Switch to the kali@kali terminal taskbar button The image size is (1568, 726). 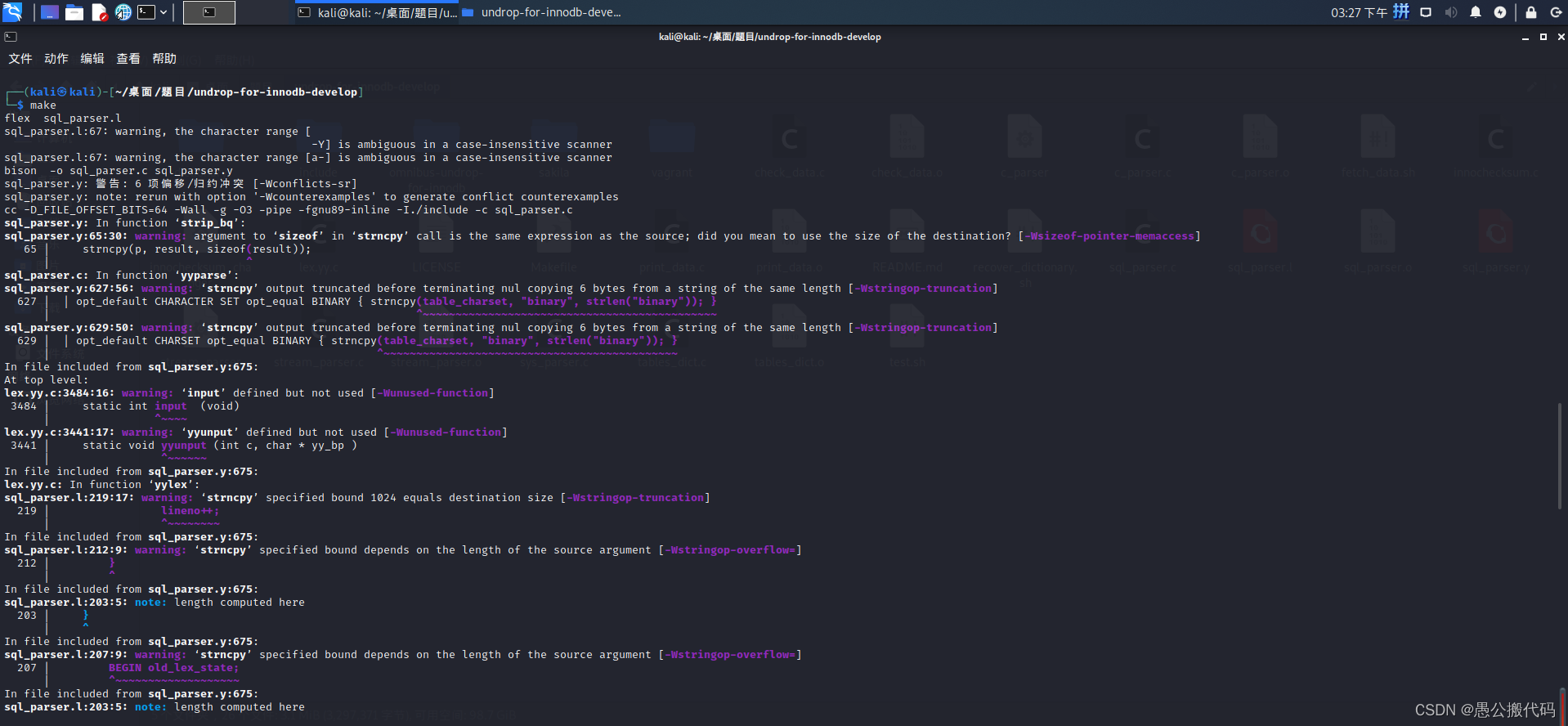(377, 12)
